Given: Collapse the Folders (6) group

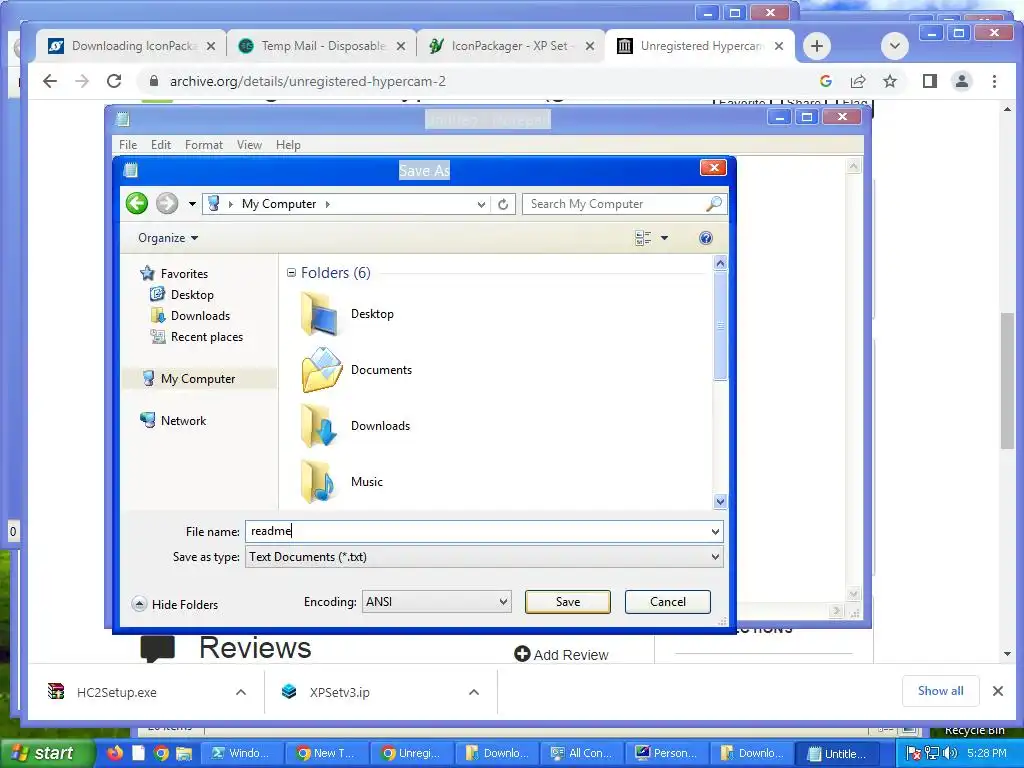Looking at the screenshot, I should [291, 272].
